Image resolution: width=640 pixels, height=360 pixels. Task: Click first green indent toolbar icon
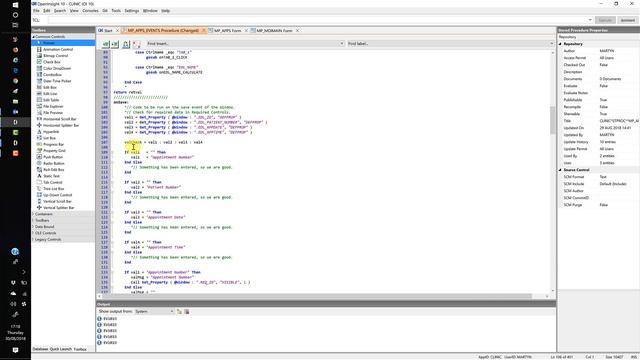(106, 44)
